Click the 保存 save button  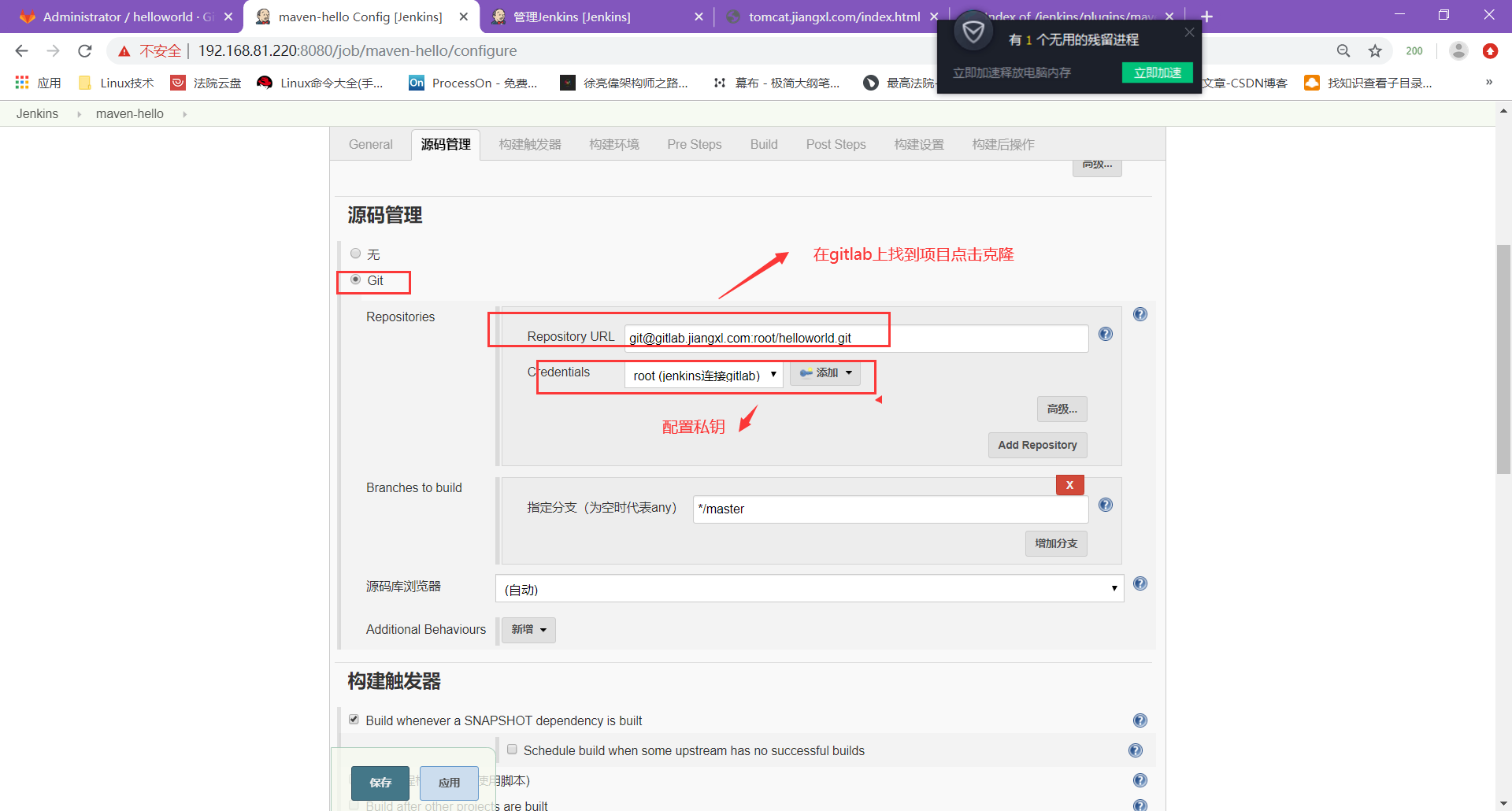pyautogui.click(x=380, y=783)
